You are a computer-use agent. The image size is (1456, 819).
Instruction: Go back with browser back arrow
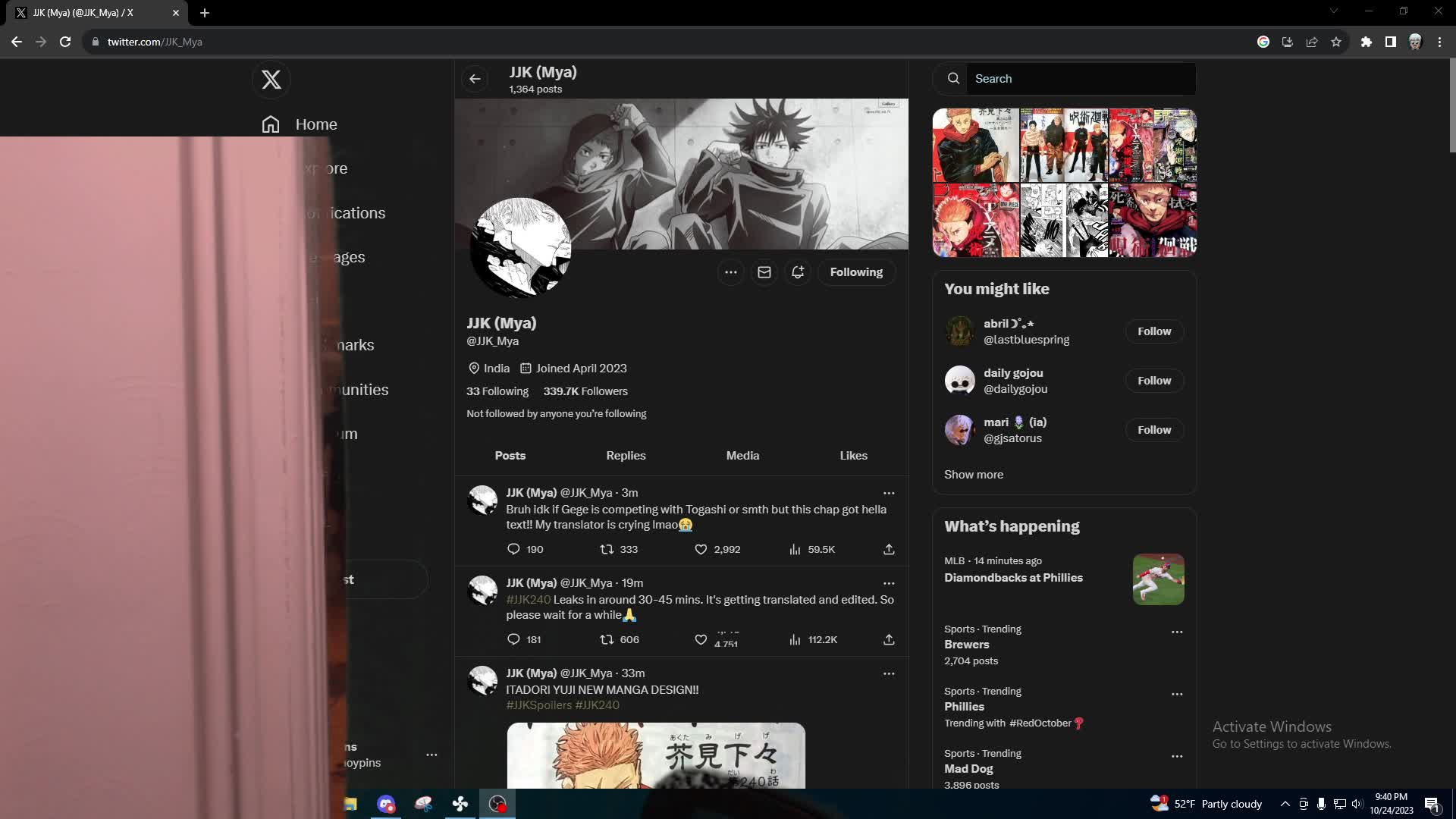[x=17, y=42]
